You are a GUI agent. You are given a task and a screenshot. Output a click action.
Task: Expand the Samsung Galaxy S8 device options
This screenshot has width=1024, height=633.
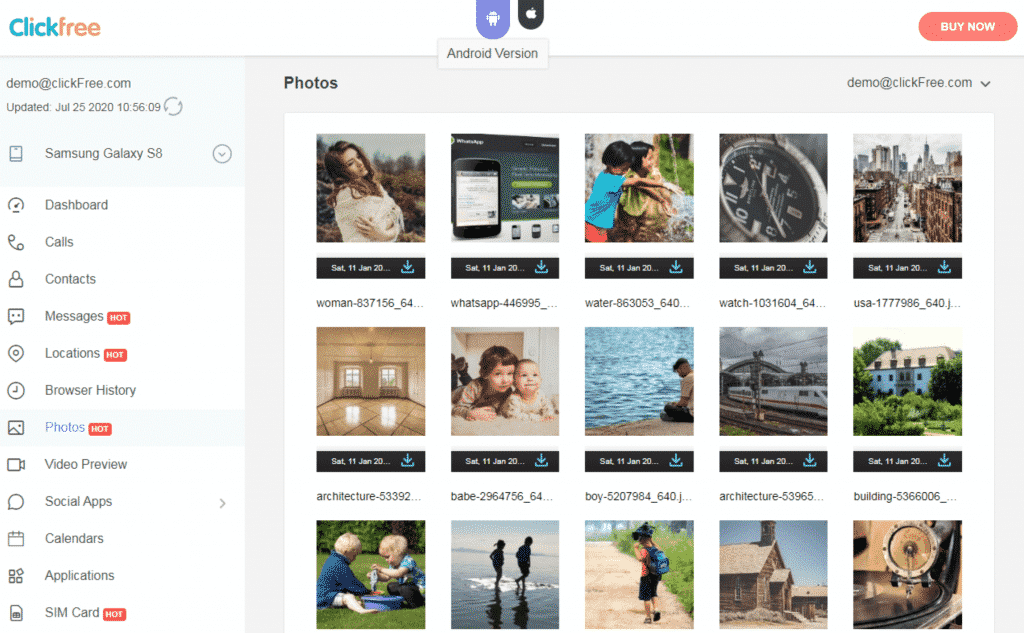pyautogui.click(x=222, y=153)
